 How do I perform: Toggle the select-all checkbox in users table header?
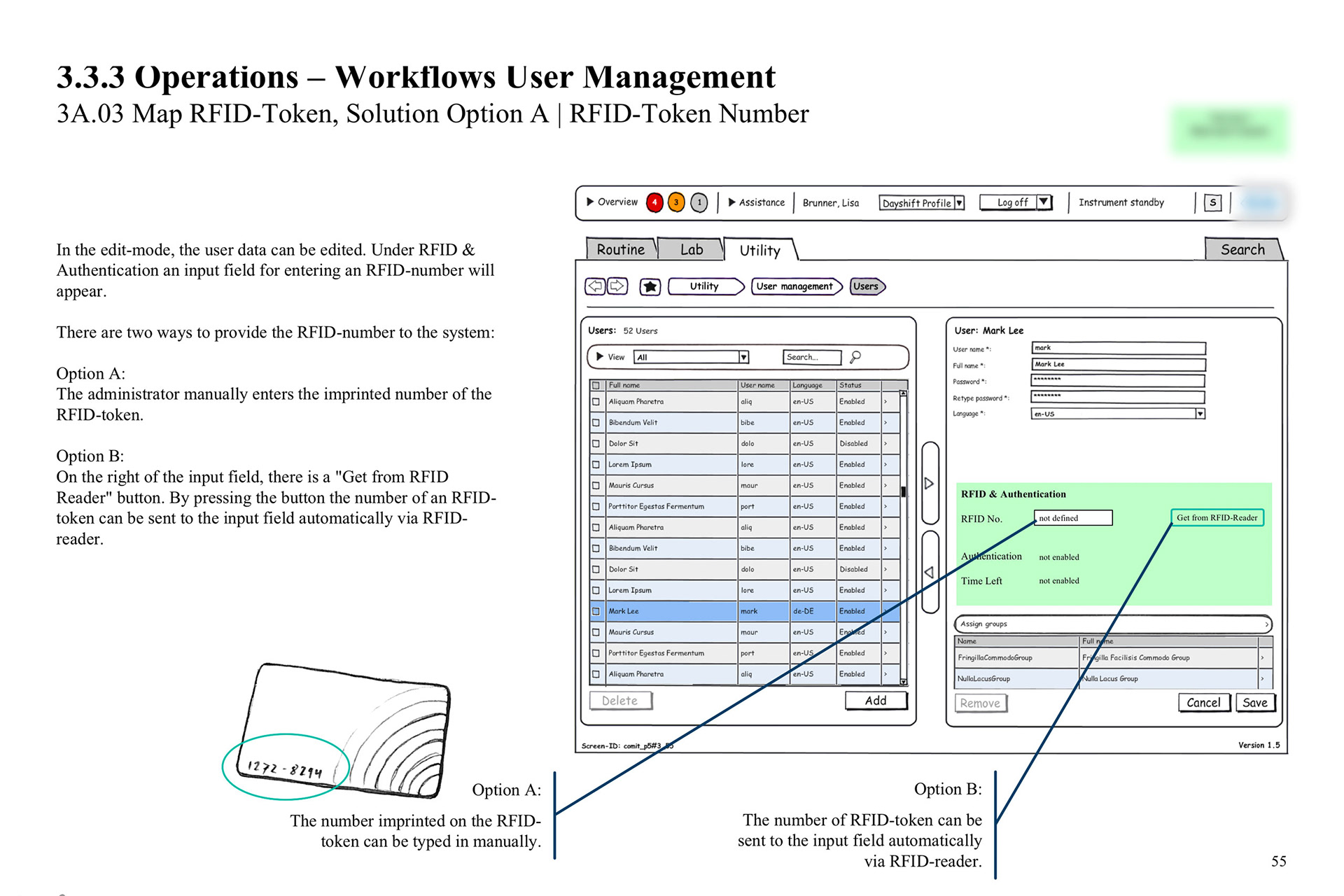(x=596, y=385)
